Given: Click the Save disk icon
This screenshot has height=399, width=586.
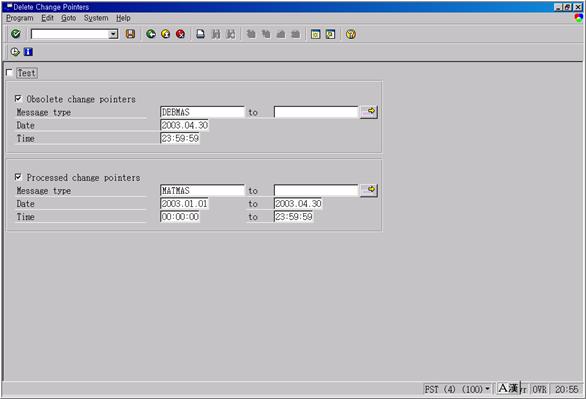Looking at the screenshot, I should tap(130, 34).
